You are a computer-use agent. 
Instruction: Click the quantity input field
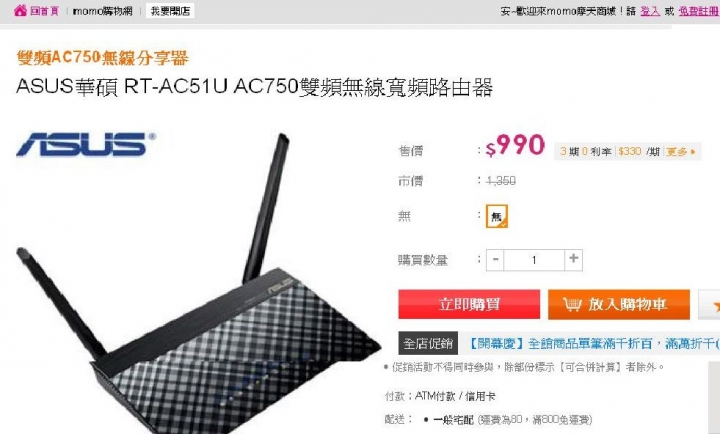click(534, 260)
